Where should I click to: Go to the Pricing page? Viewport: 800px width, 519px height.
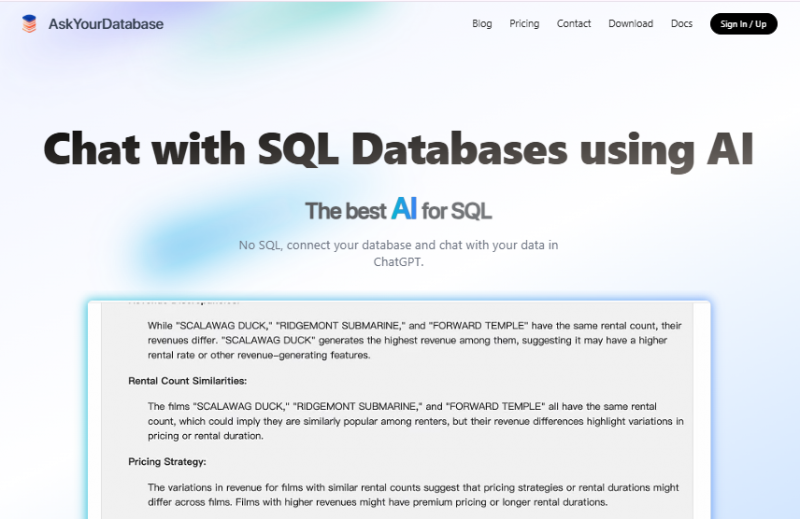click(524, 24)
